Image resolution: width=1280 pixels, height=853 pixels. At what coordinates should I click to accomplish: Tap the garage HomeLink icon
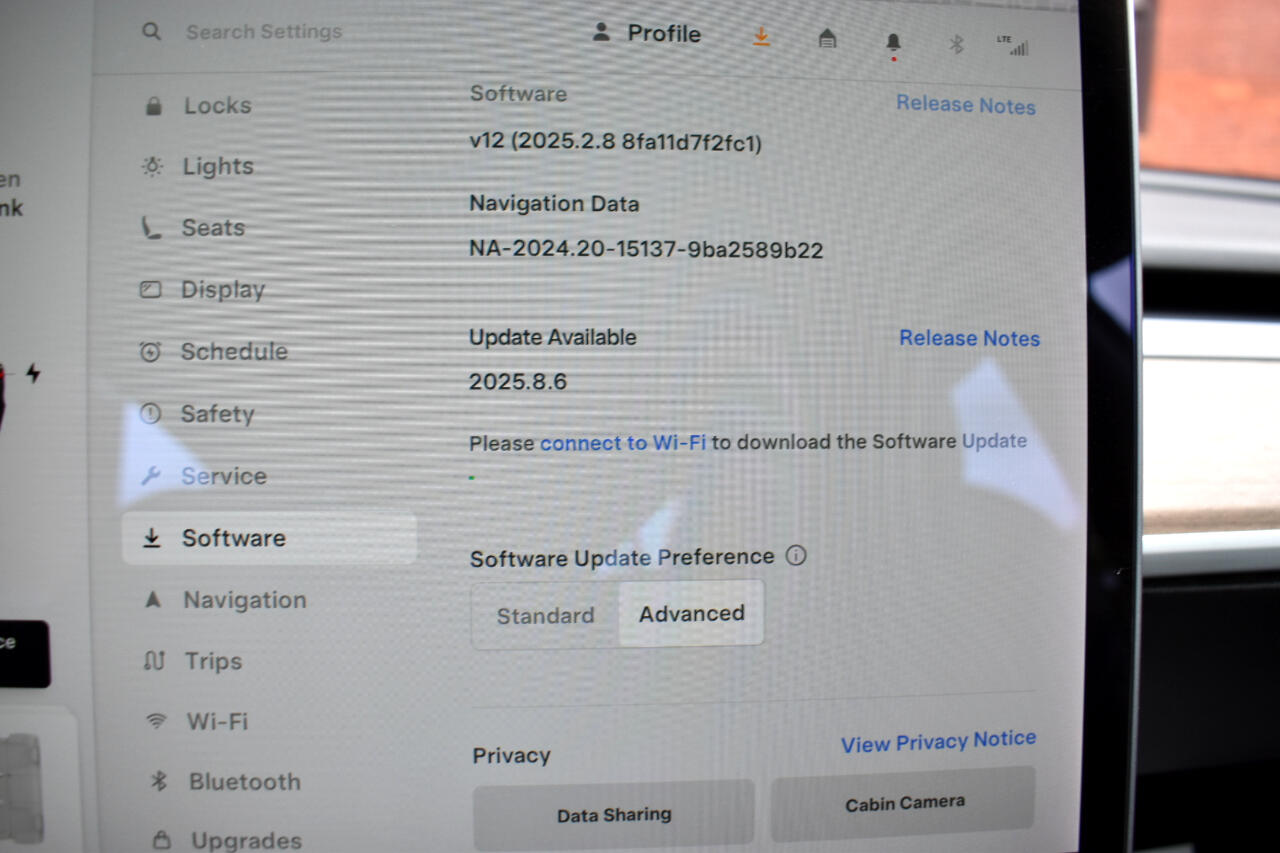click(x=827, y=39)
